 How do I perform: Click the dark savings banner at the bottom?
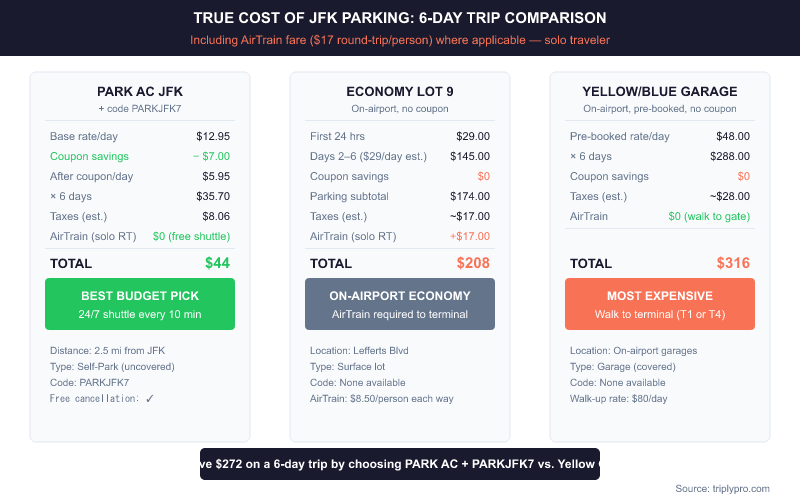400,464
